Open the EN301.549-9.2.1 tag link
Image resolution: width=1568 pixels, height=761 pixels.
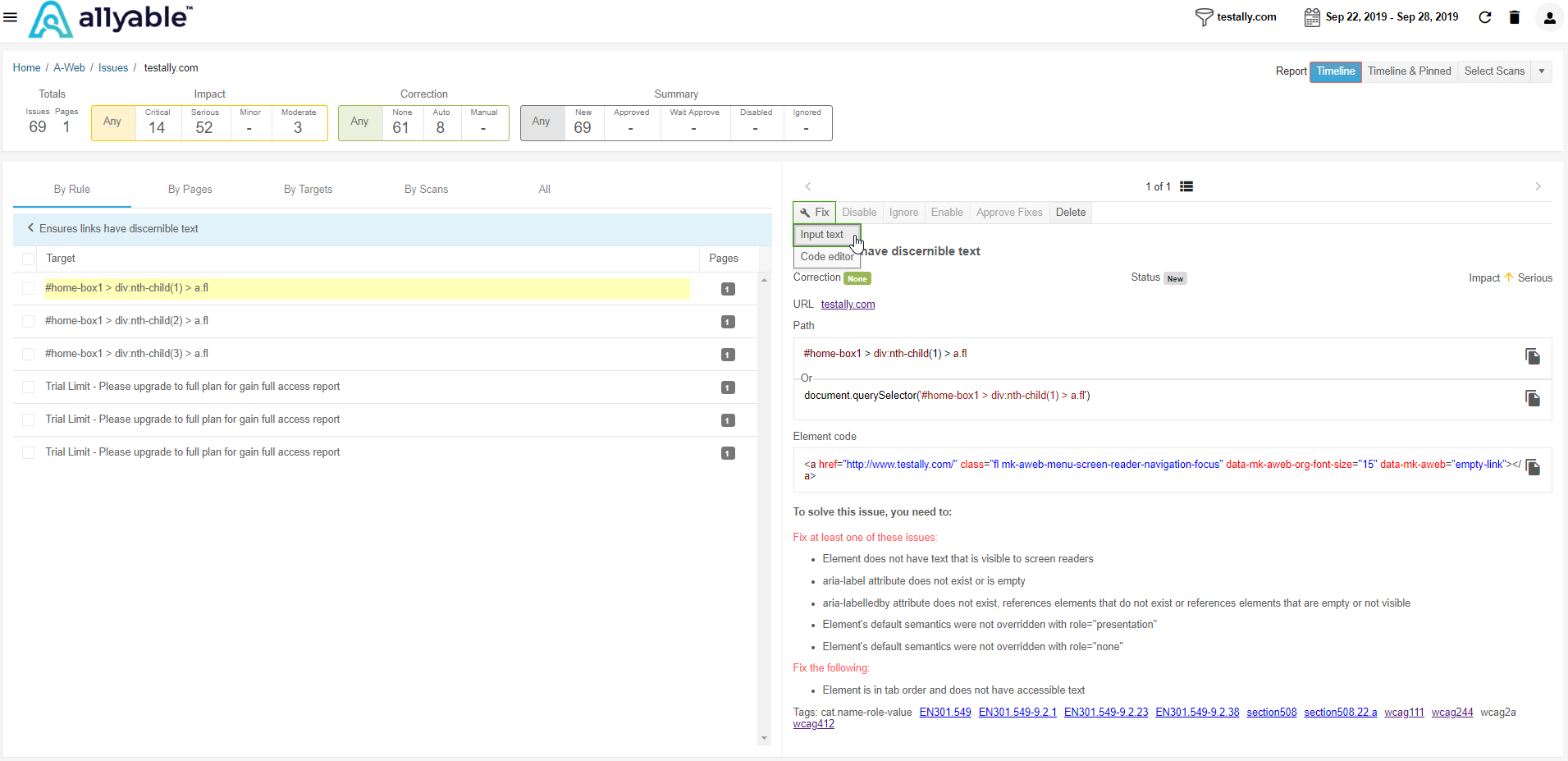pyautogui.click(x=1017, y=713)
